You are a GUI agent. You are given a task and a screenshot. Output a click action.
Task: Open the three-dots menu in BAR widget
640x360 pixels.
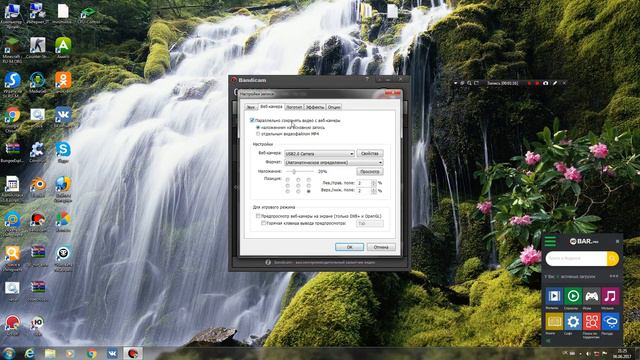tap(613, 276)
